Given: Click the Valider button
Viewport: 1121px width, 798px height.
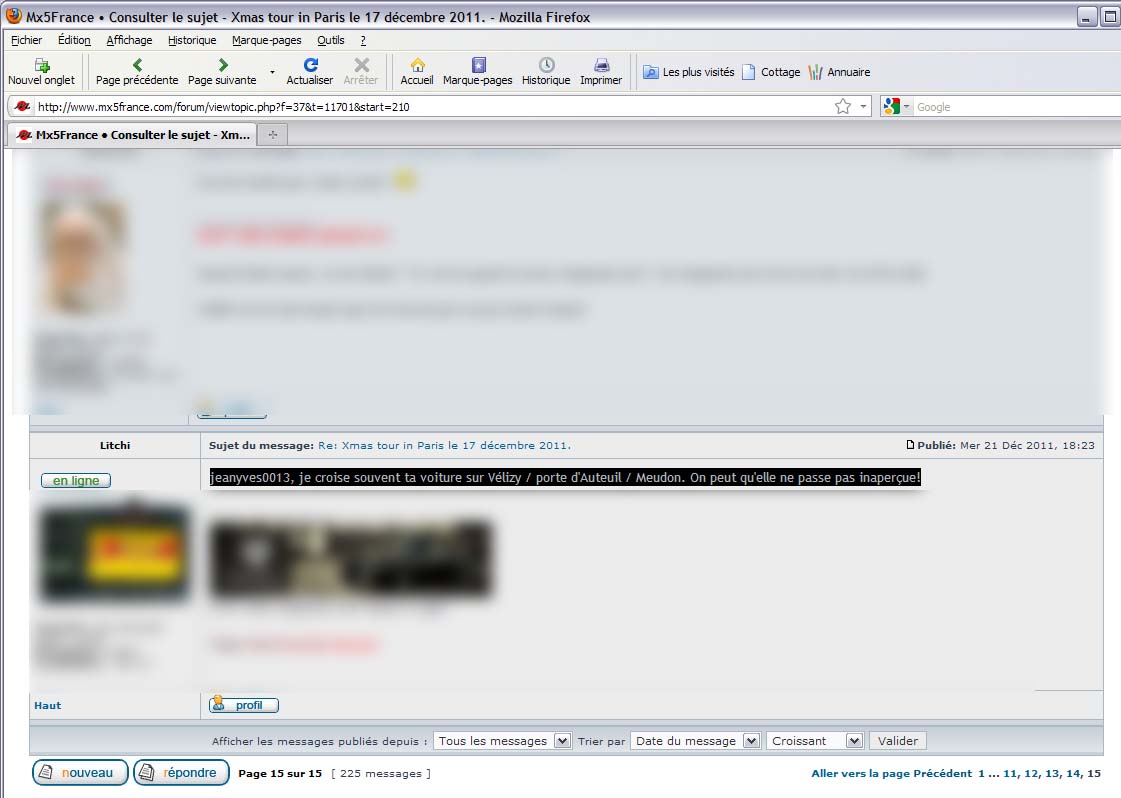Looking at the screenshot, I should (898, 741).
